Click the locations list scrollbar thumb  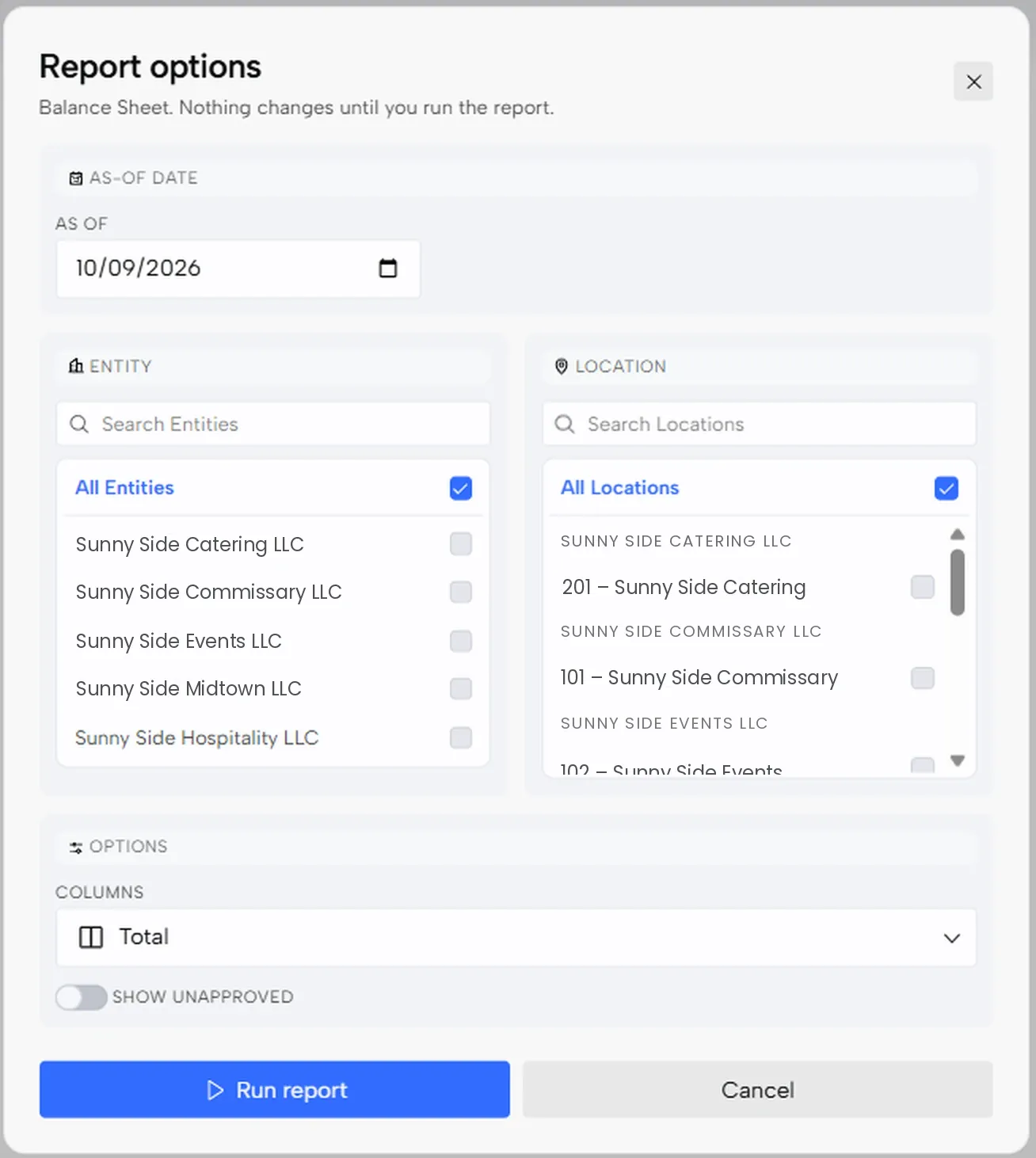tap(958, 583)
